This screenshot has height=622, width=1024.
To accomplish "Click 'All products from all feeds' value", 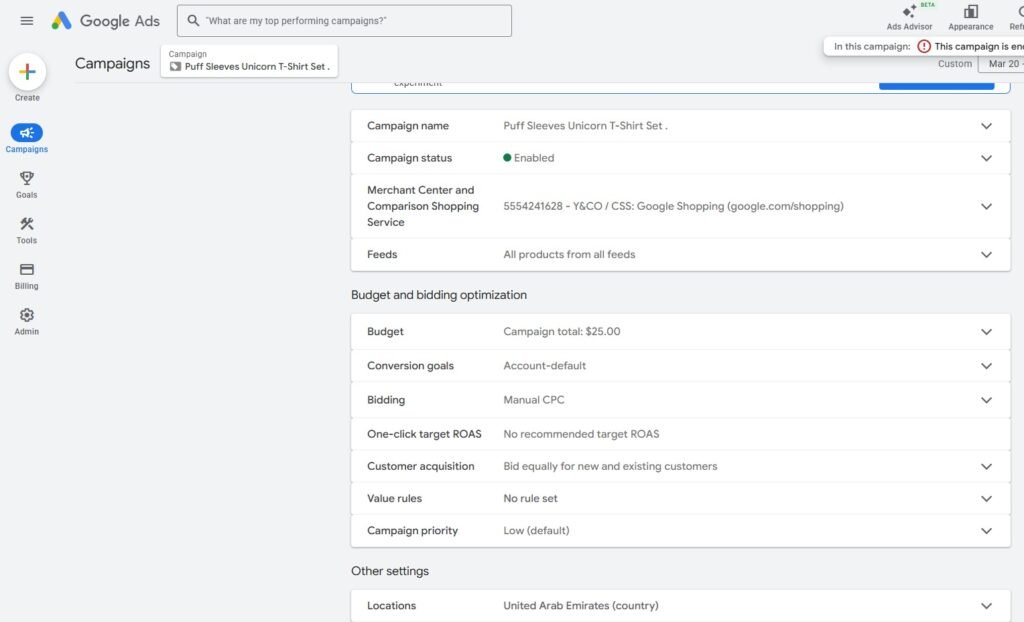I will pos(569,255).
